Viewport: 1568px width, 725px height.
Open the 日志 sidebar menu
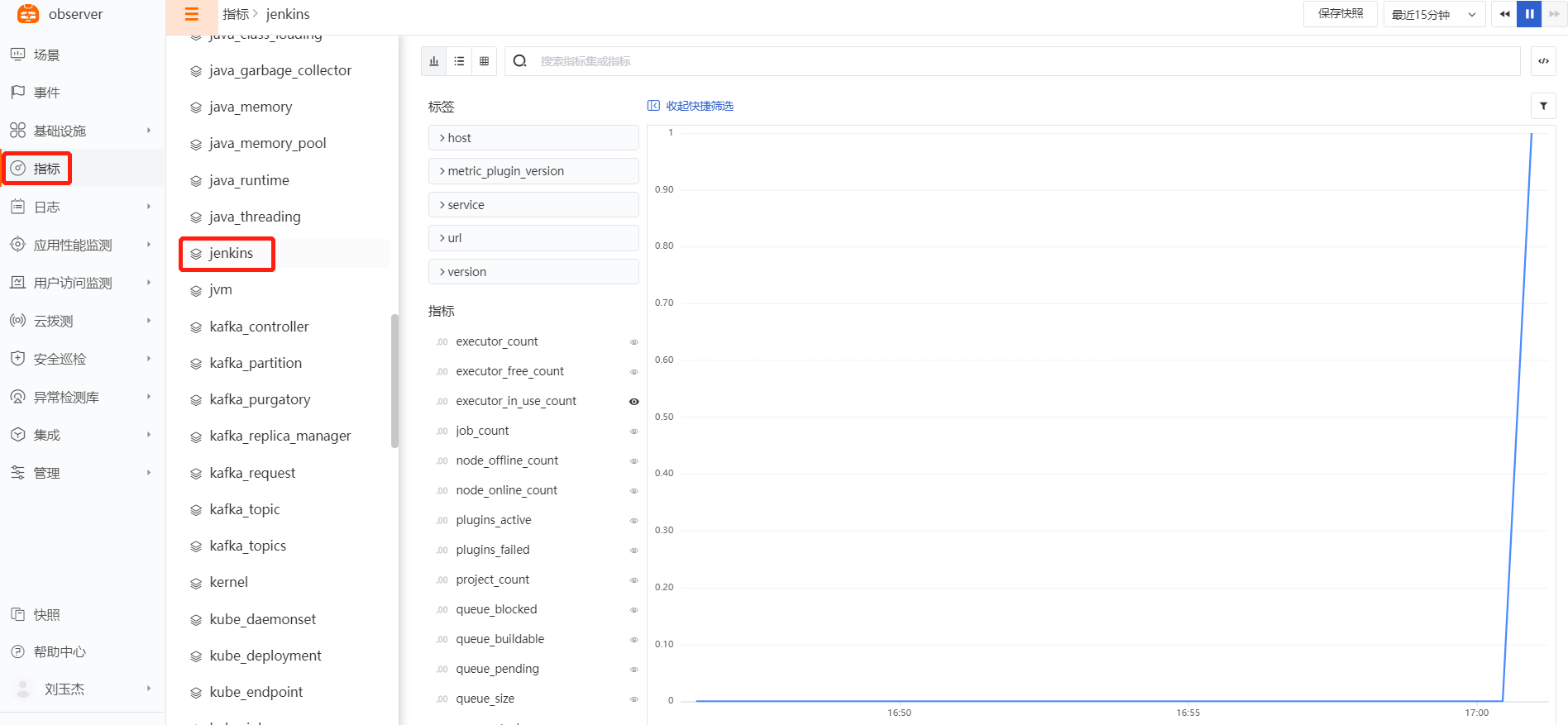click(47, 207)
